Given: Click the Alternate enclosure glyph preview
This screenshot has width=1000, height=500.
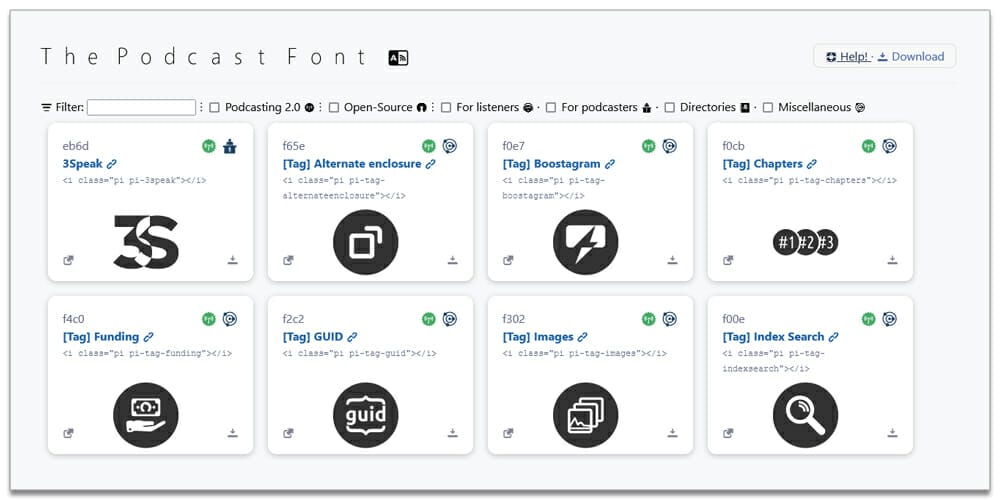Looking at the screenshot, I should click(x=365, y=242).
